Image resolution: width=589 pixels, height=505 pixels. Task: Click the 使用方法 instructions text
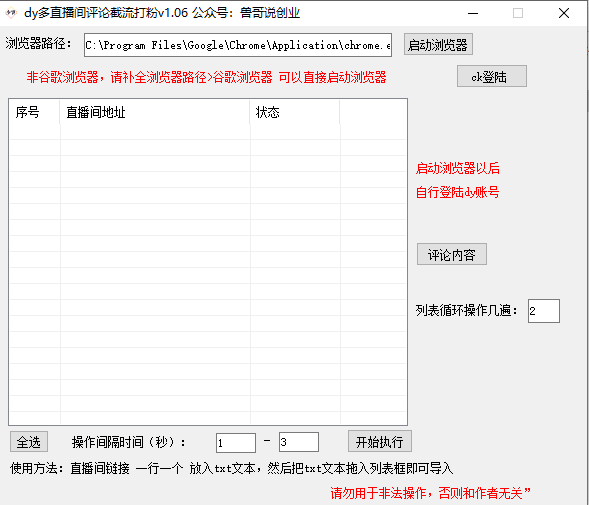pos(231,468)
